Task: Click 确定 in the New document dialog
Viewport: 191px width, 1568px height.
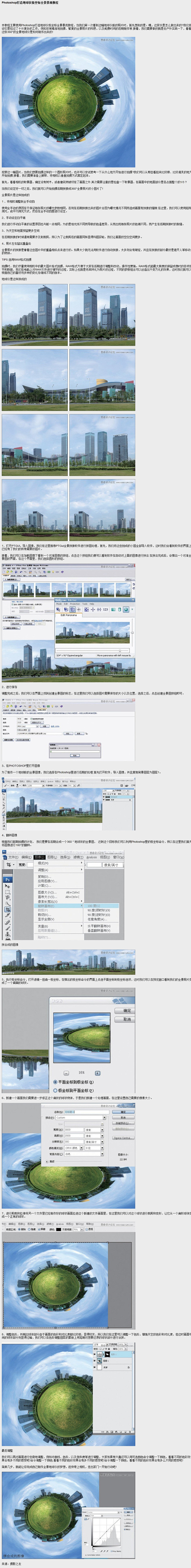Action: (x=123, y=1112)
